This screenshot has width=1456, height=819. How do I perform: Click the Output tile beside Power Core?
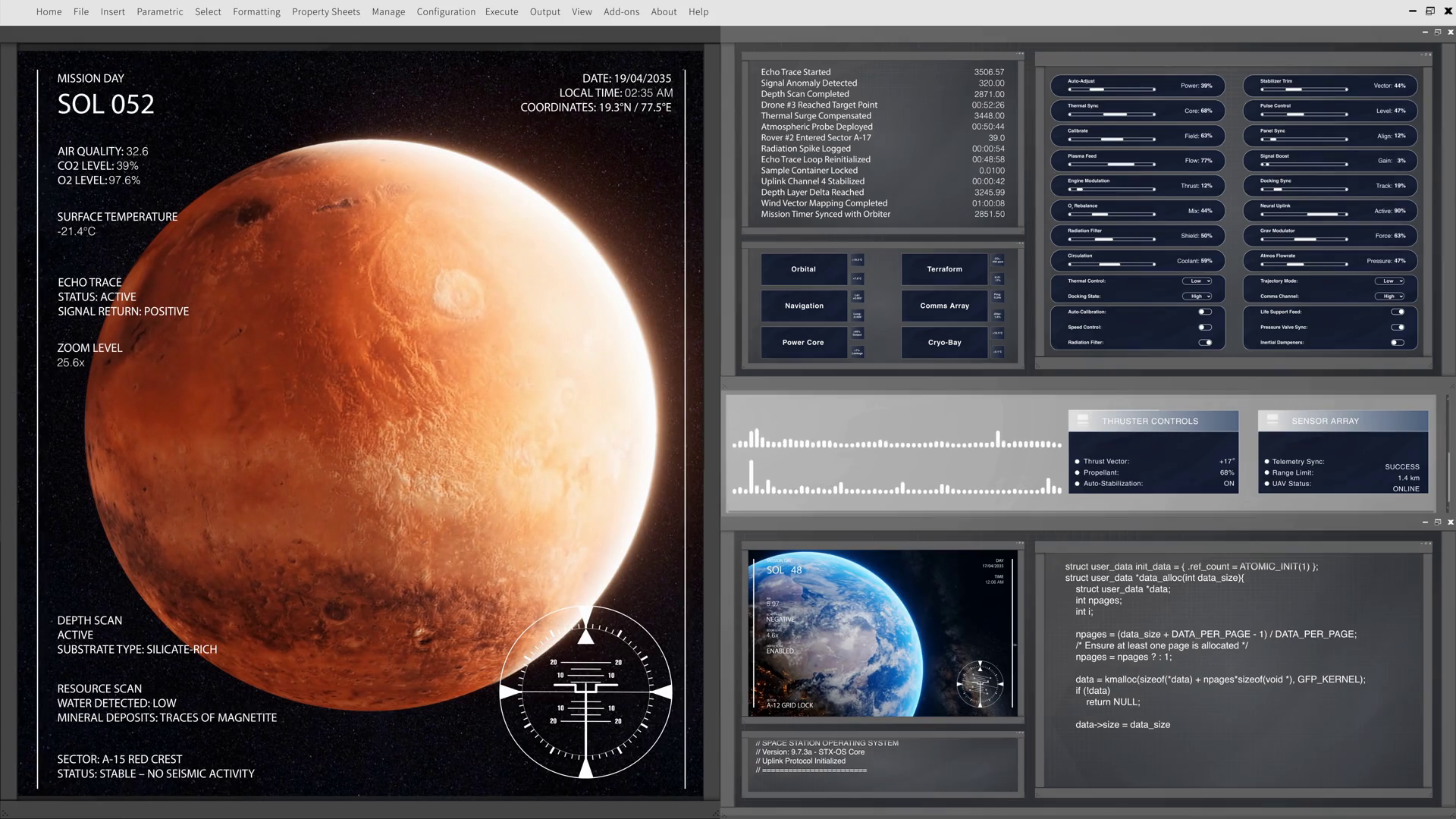[857, 334]
